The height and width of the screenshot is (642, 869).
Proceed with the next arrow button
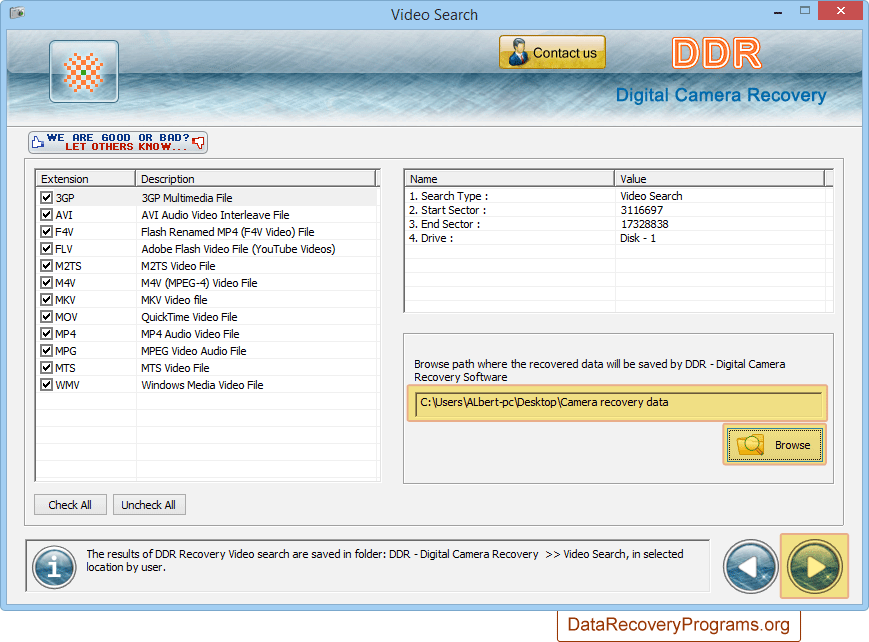815,566
